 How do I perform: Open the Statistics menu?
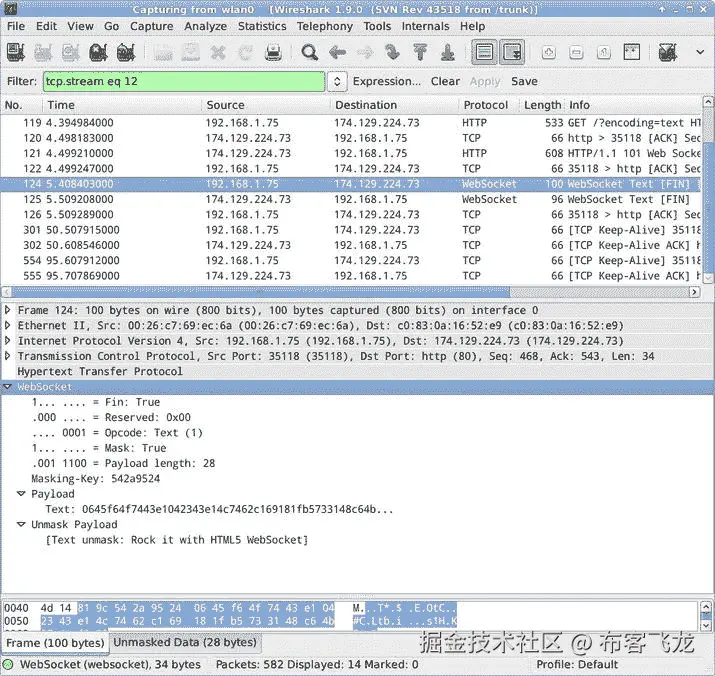click(x=262, y=26)
